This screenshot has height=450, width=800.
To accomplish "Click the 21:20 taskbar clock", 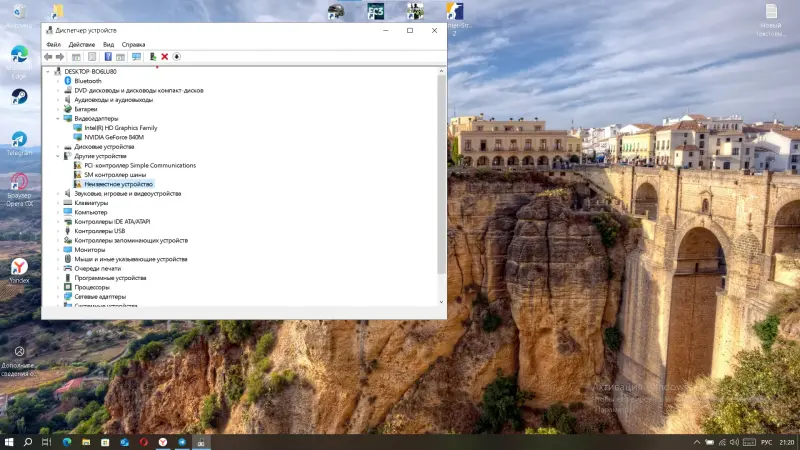I will click(x=787, y=442).
